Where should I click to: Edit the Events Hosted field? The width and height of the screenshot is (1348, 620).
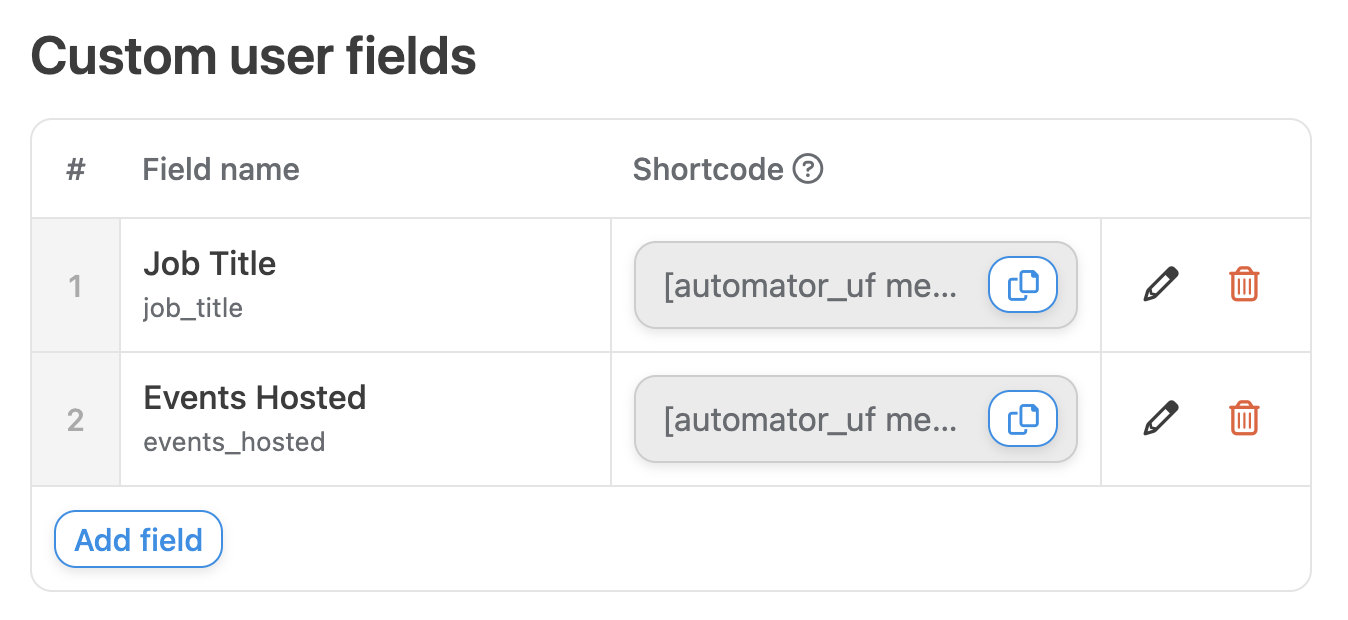1160,419
